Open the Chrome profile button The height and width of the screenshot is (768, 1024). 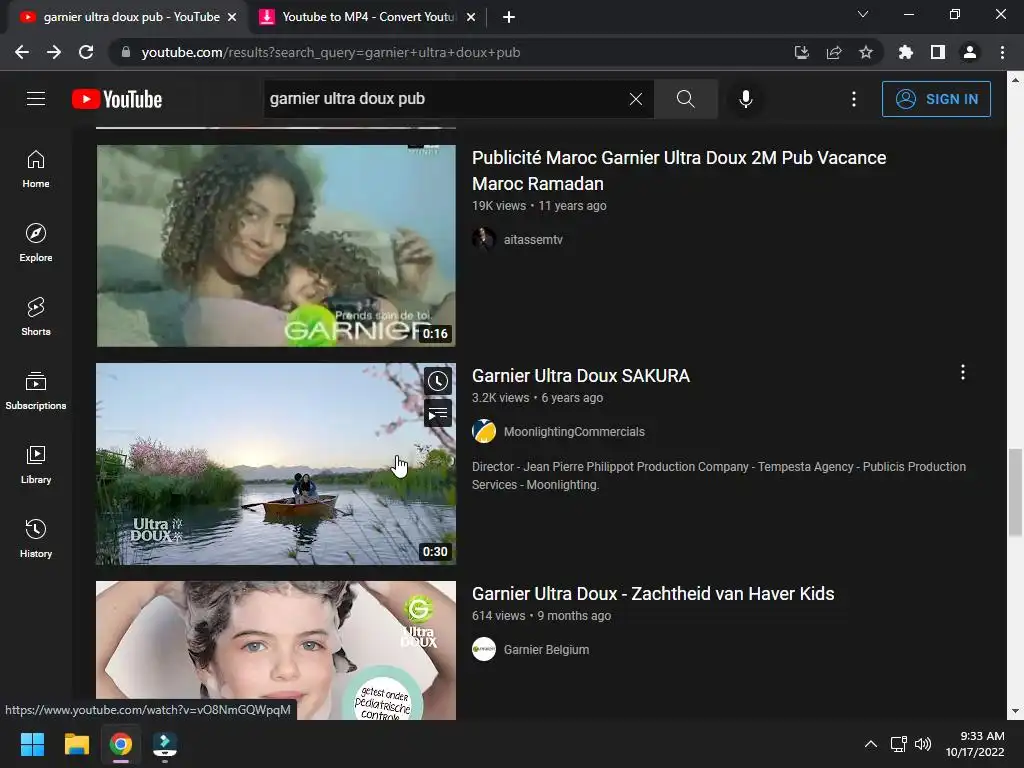click(x=970, y=52)
